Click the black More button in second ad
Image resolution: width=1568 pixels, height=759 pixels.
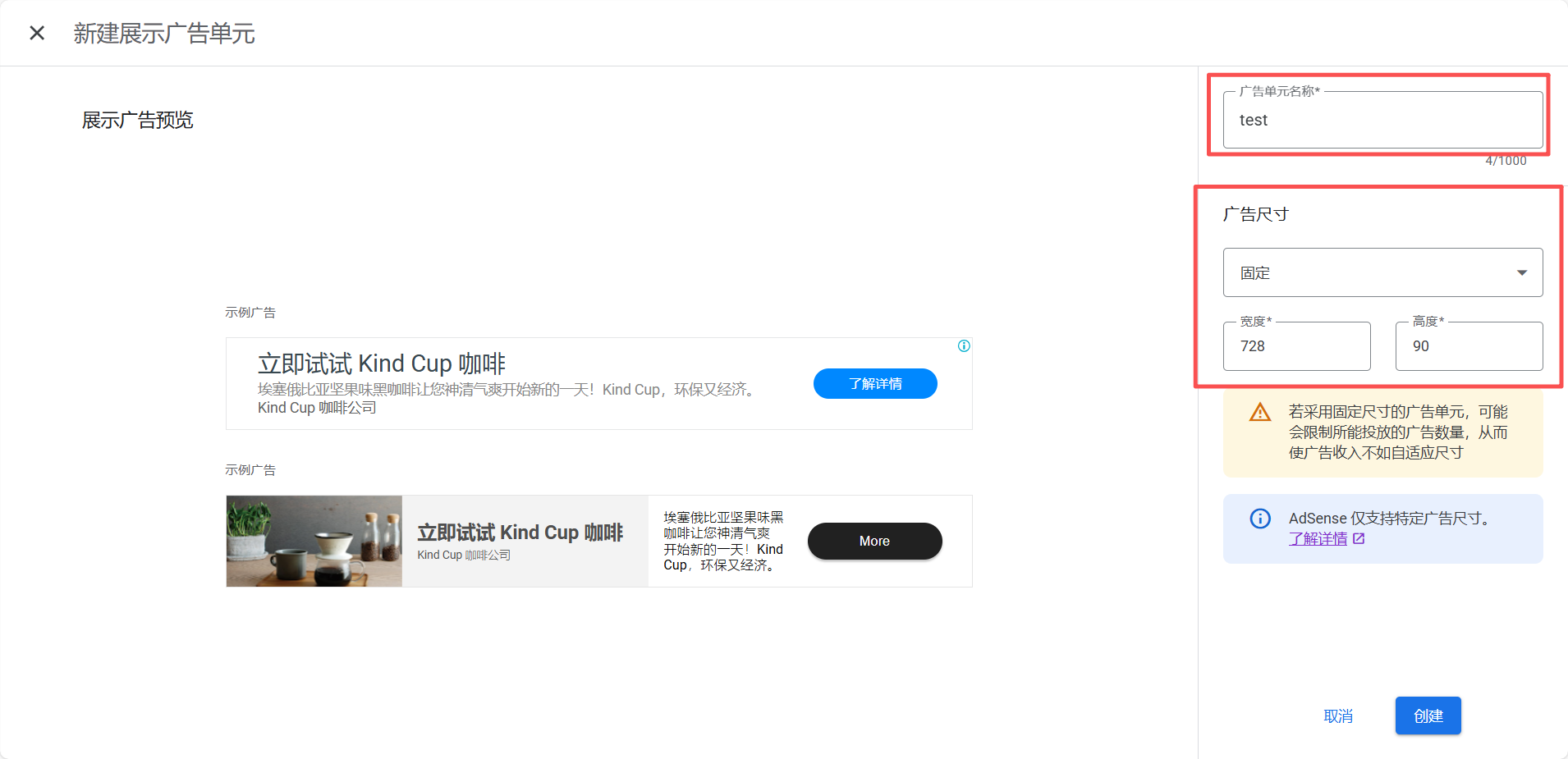pyautogui.click(x=874, y=541)
